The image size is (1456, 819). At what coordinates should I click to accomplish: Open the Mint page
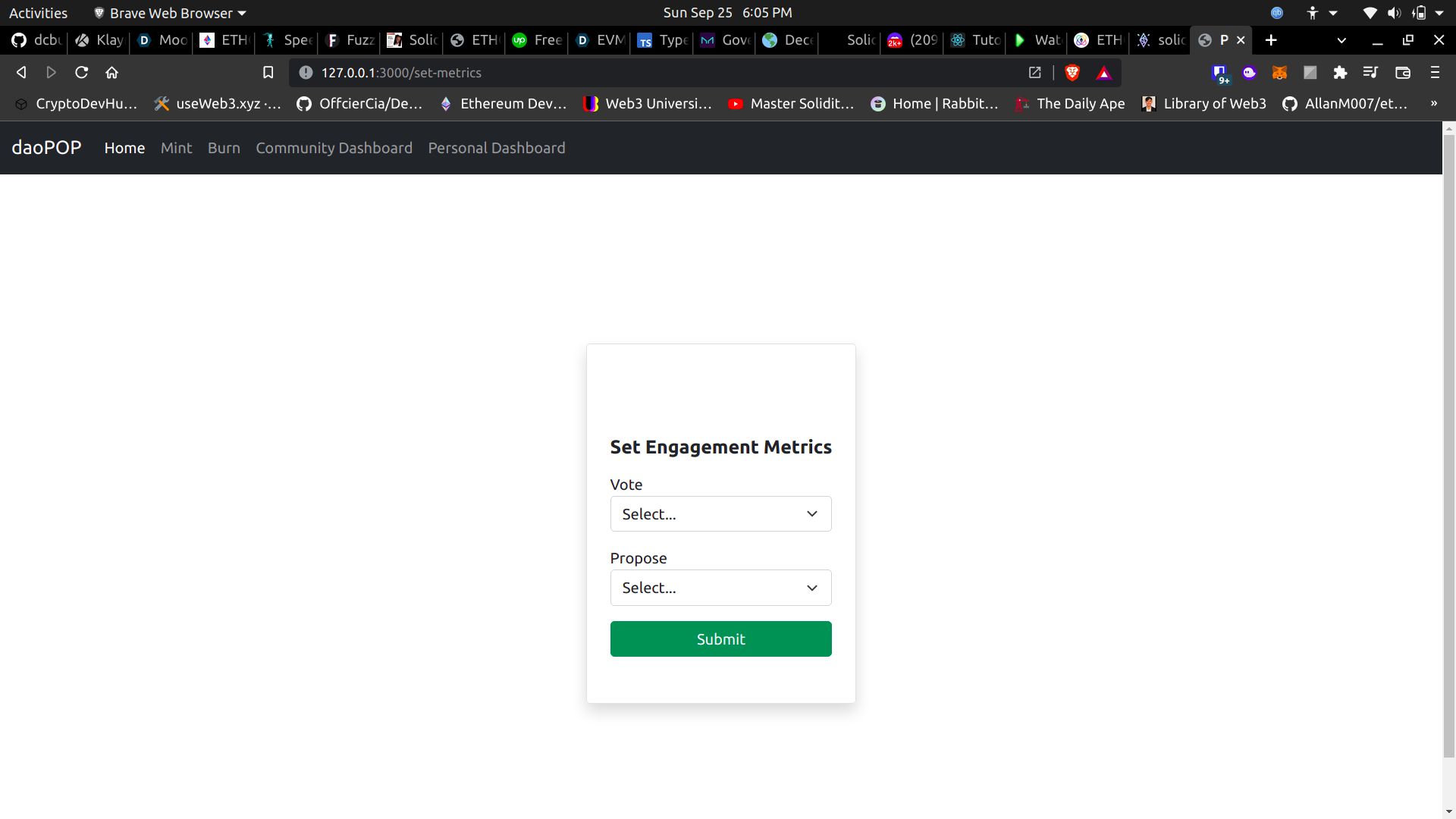(177, 148)
